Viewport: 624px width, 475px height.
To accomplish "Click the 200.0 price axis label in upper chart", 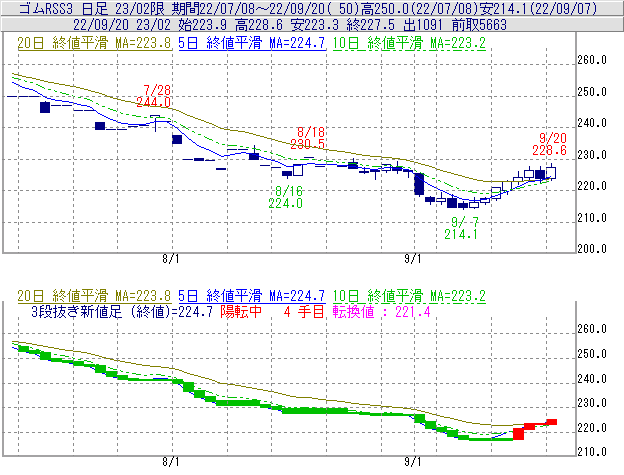I will (x=592, y=249).
